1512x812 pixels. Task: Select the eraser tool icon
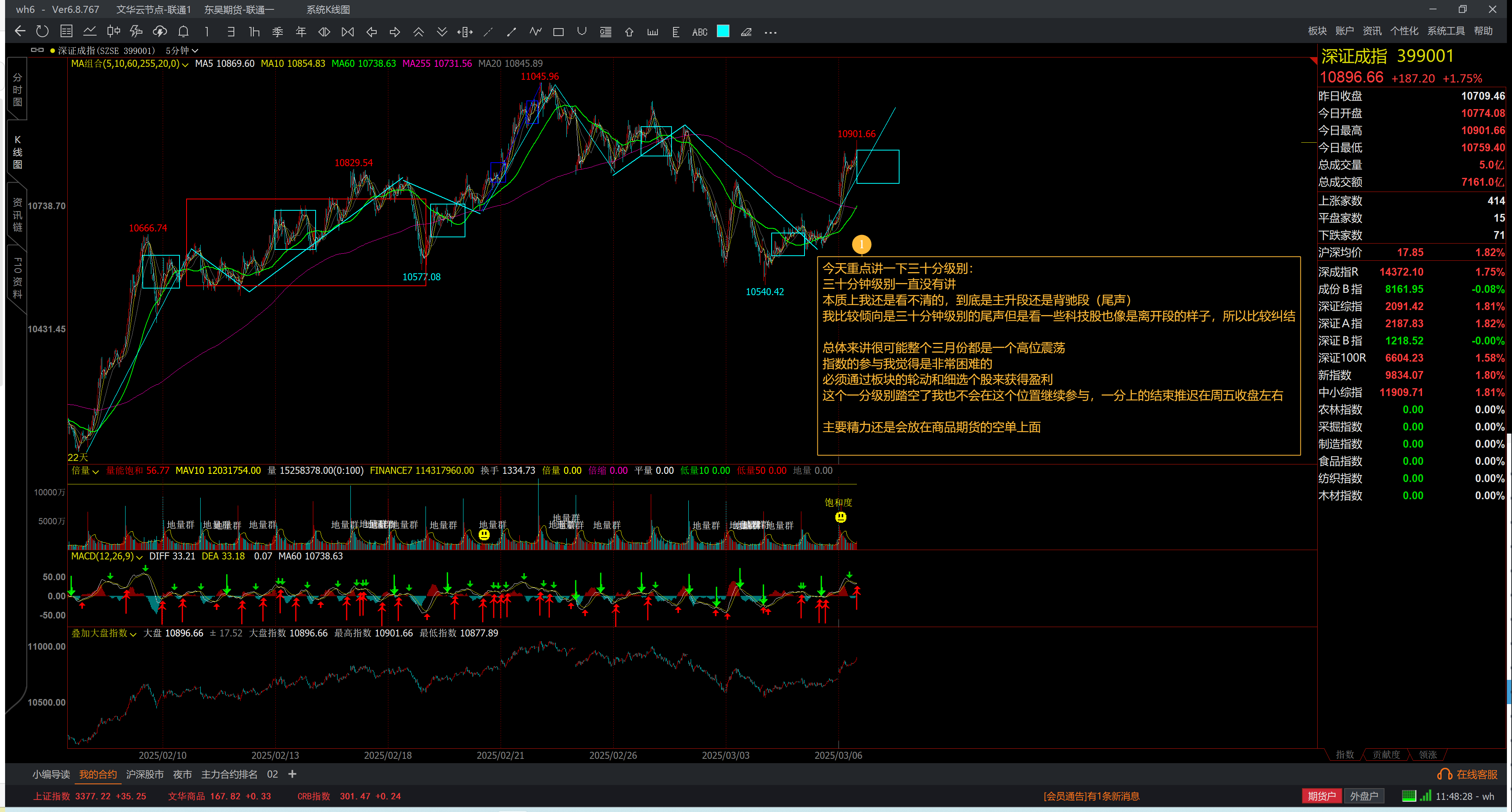tap(747, 32)
